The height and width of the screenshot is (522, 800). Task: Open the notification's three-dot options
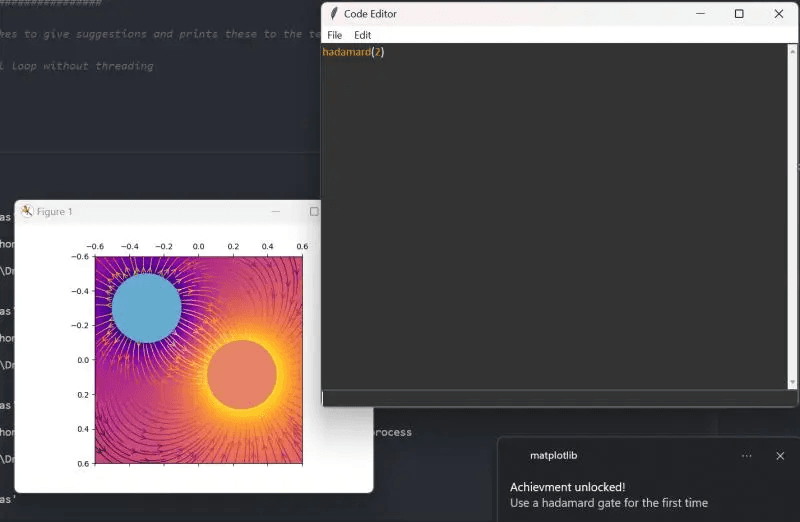point(746,456)
